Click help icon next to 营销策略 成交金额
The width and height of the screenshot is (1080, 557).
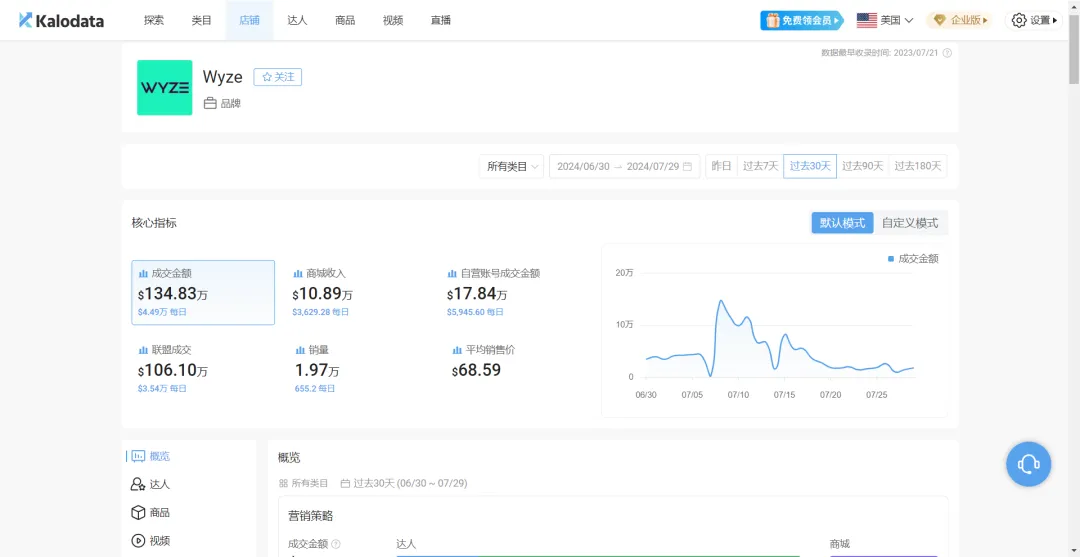click(x=335, y=544)
